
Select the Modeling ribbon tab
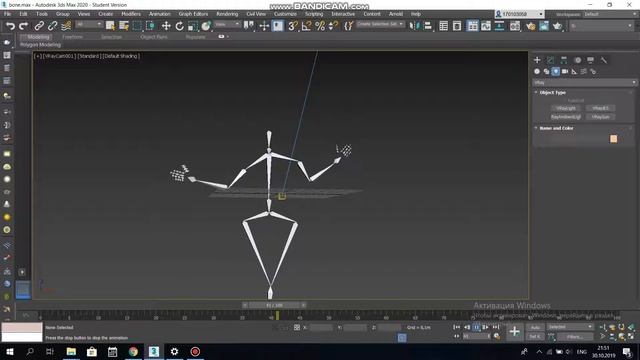point(38,37)
